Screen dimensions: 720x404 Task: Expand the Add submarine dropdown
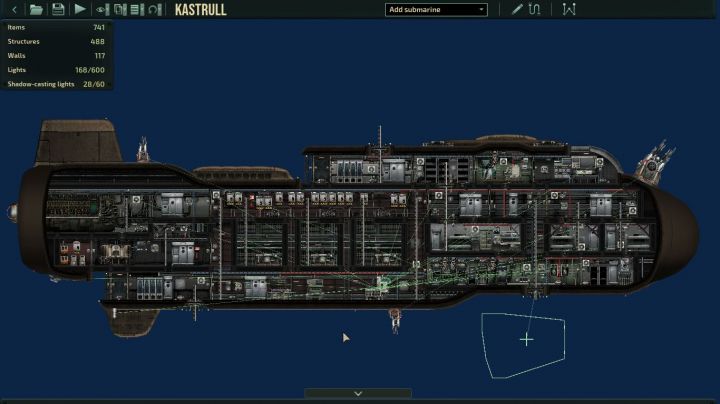coord(436,10)
